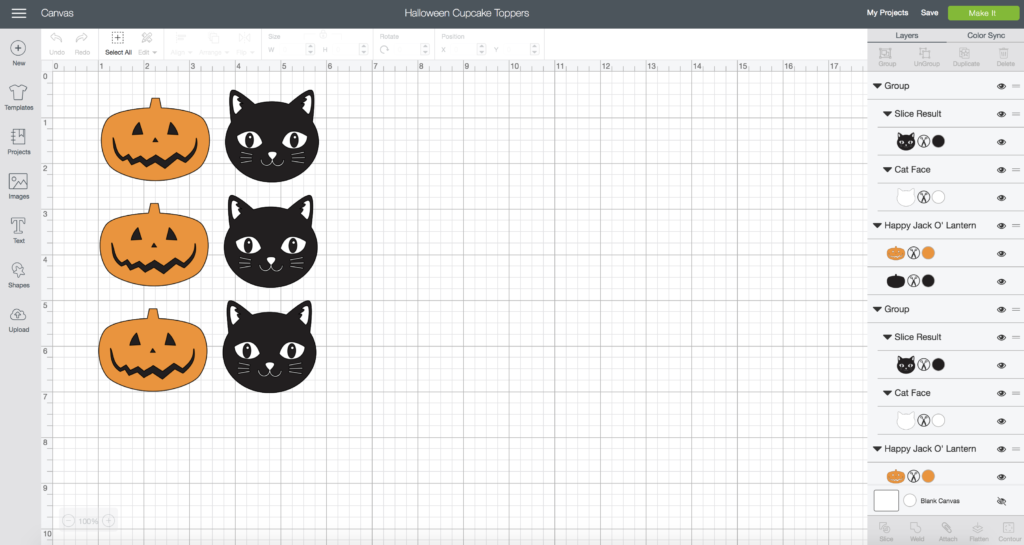Select the bottom black cat on canvas

coord(270,347)
